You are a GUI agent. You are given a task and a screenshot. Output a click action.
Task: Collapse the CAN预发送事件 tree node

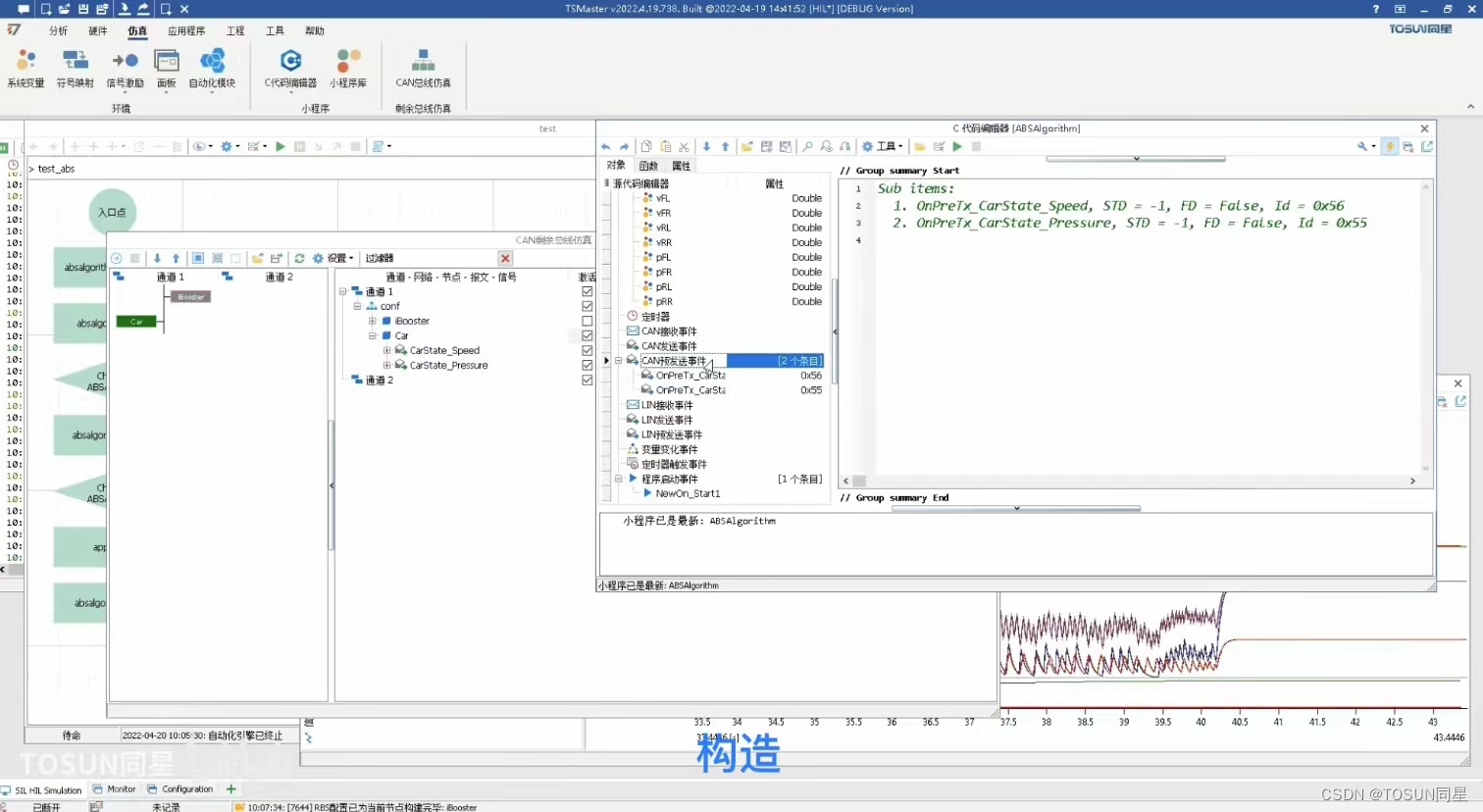pos(618,361)
